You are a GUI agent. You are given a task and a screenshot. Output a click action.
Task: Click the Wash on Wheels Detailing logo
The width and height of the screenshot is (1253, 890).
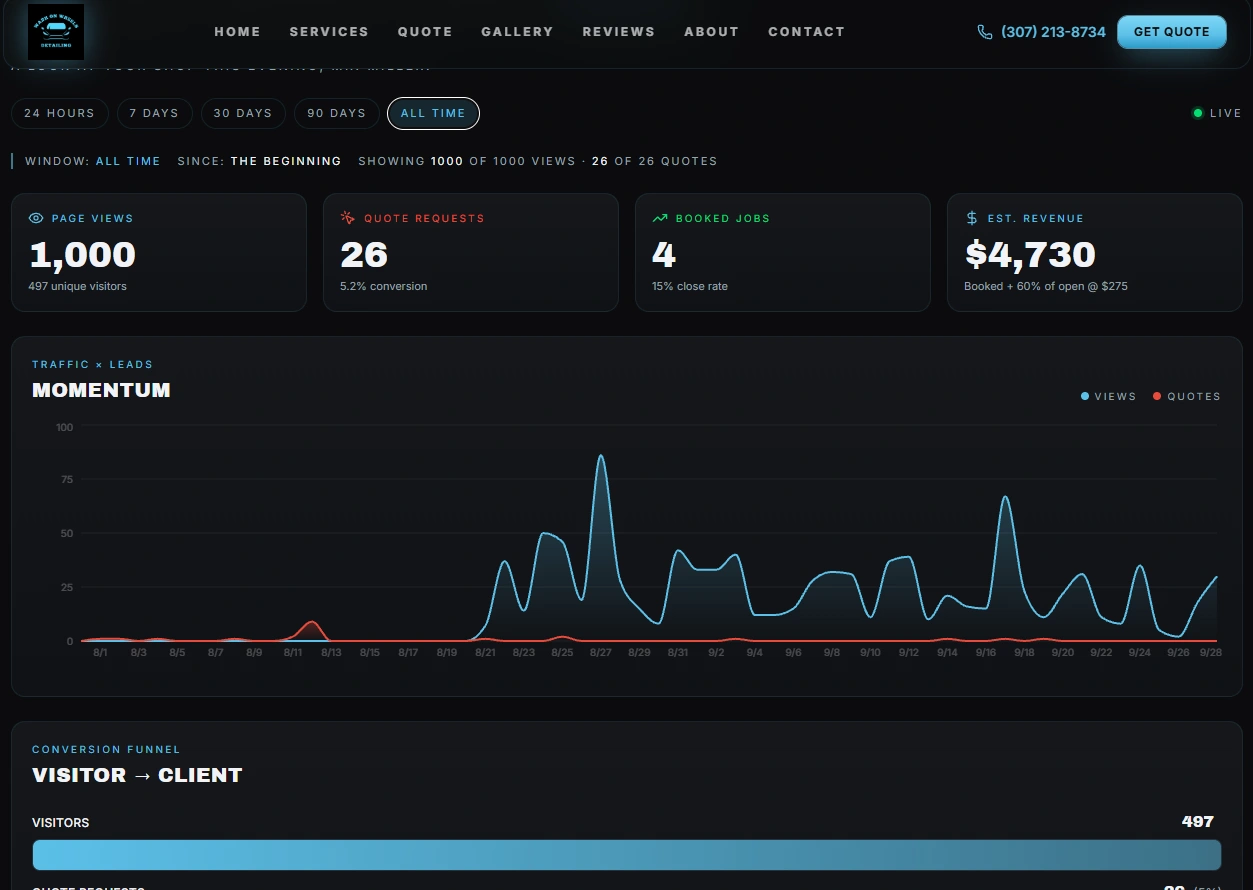click(56, 32)
